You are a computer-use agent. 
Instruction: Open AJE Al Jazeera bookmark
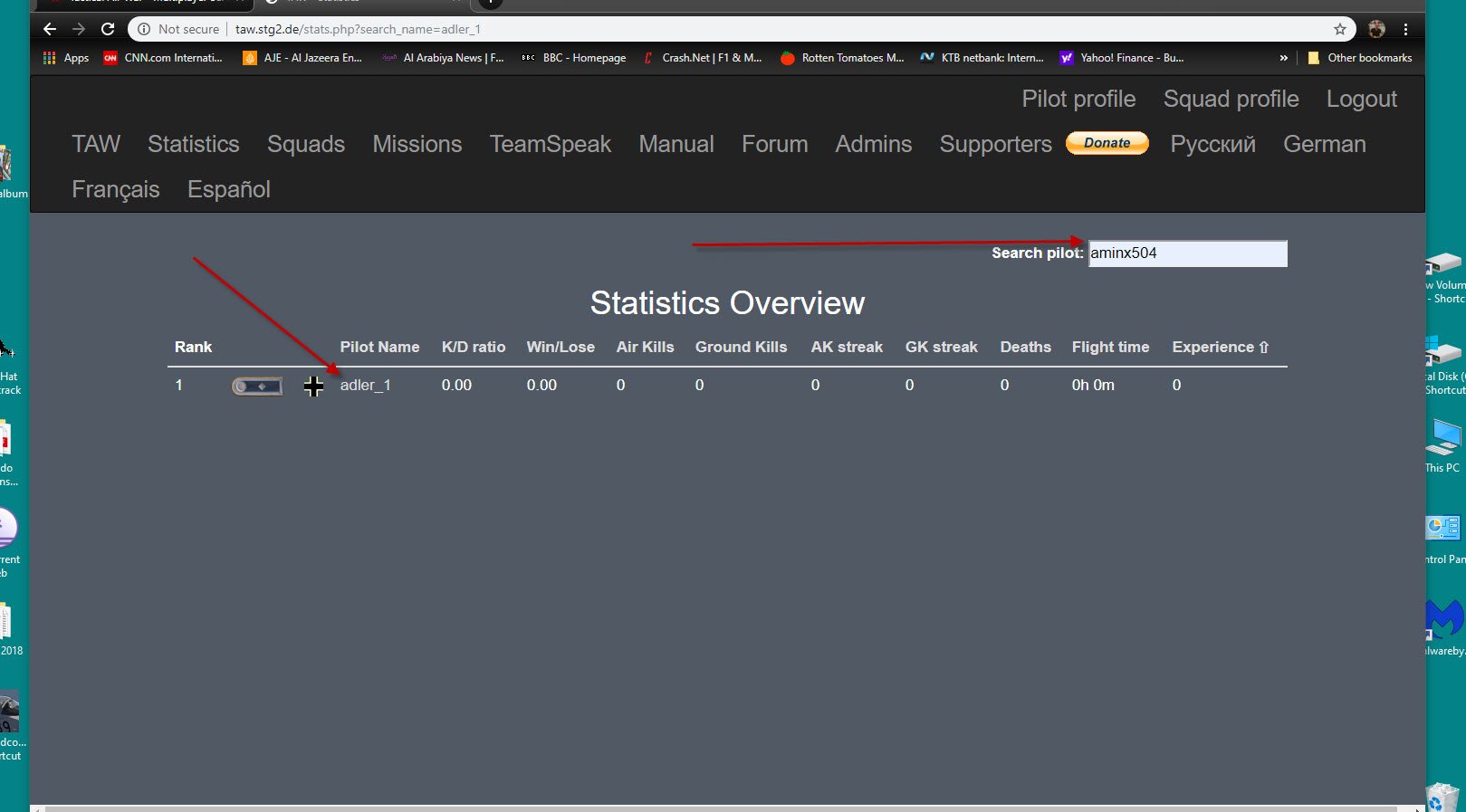click(302, 58)
